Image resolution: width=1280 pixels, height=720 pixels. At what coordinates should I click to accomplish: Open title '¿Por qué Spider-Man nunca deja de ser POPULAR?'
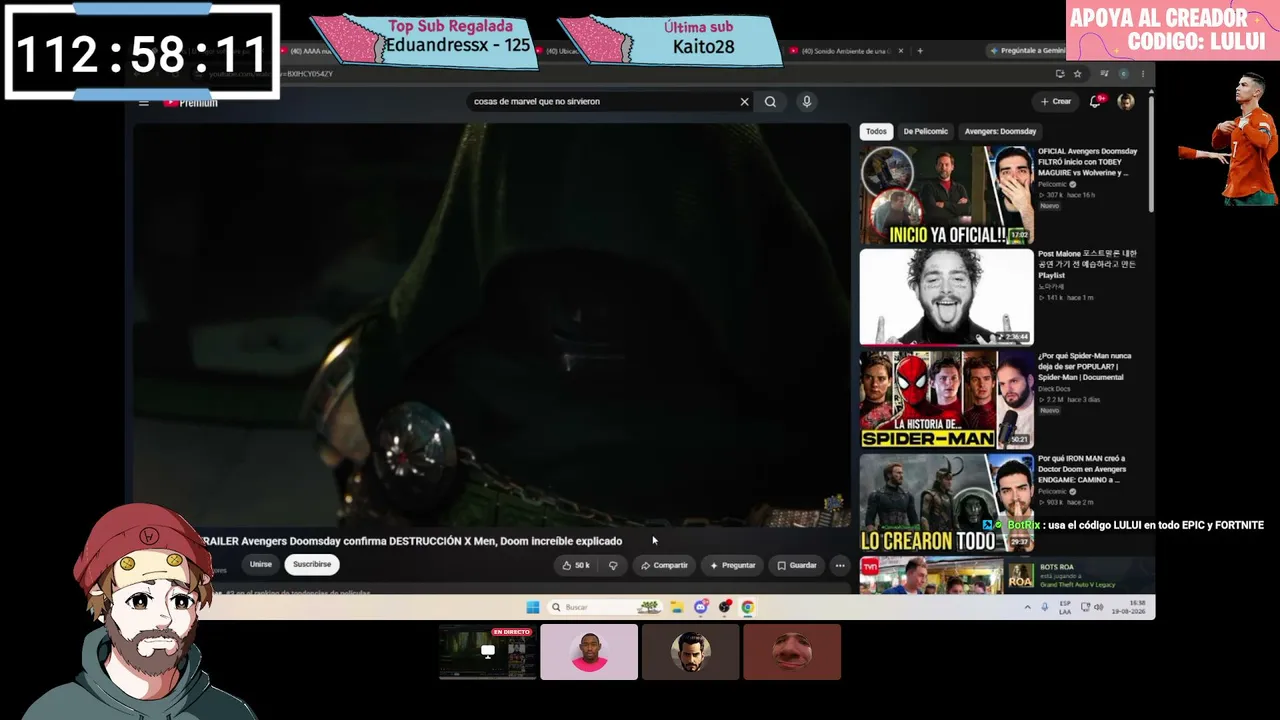1085,366
